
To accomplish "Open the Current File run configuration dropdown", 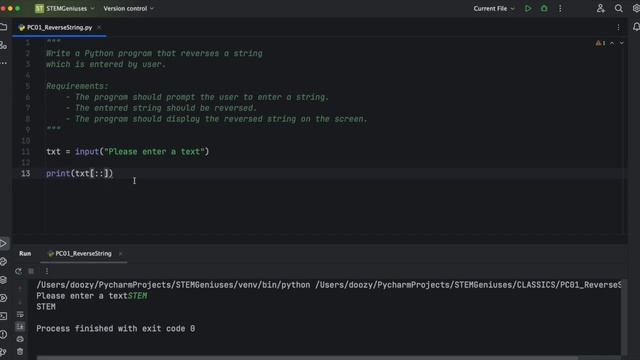I will [x=494, y=9].
